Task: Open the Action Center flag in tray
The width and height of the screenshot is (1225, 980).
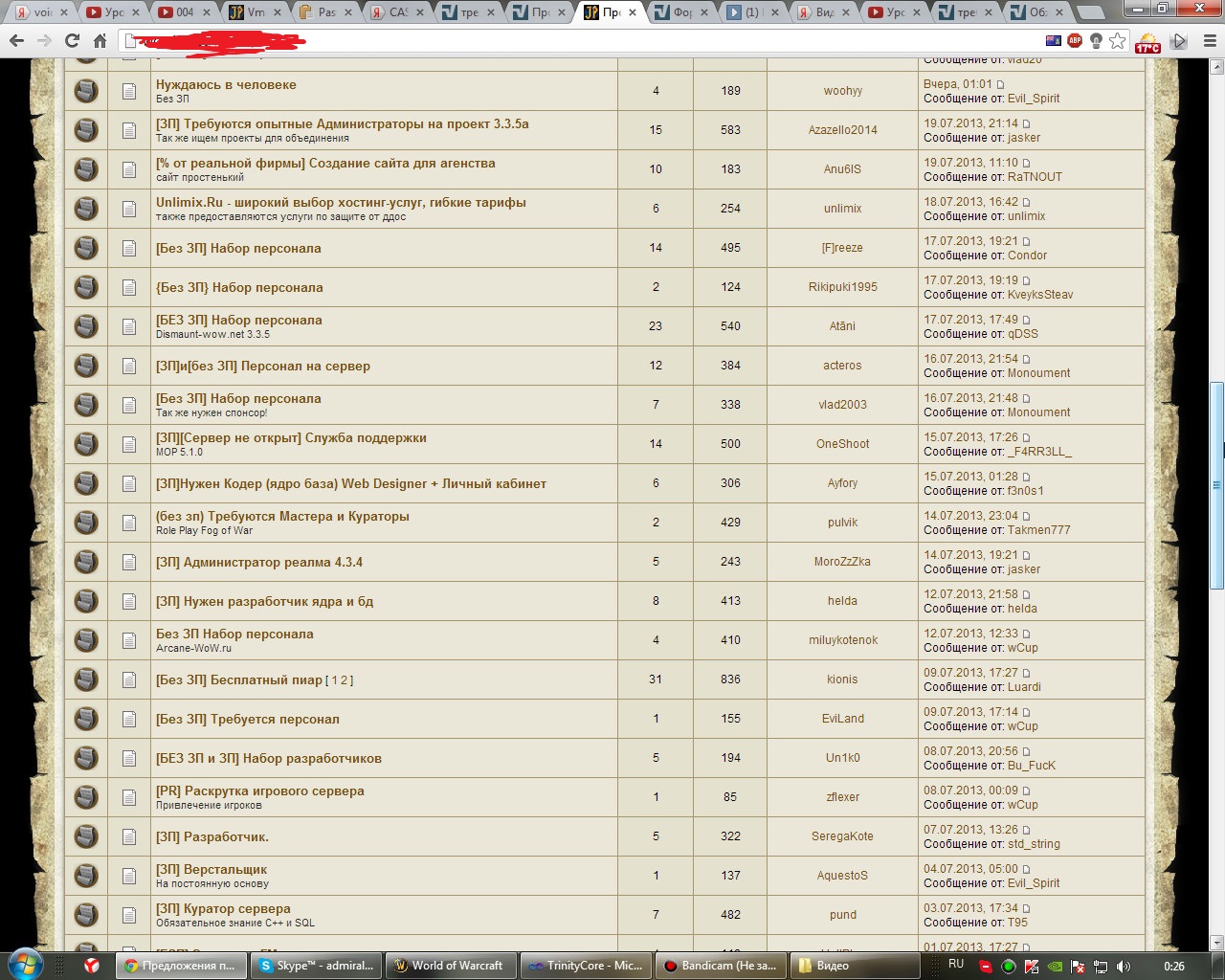Action: (x=1078, y=966)
